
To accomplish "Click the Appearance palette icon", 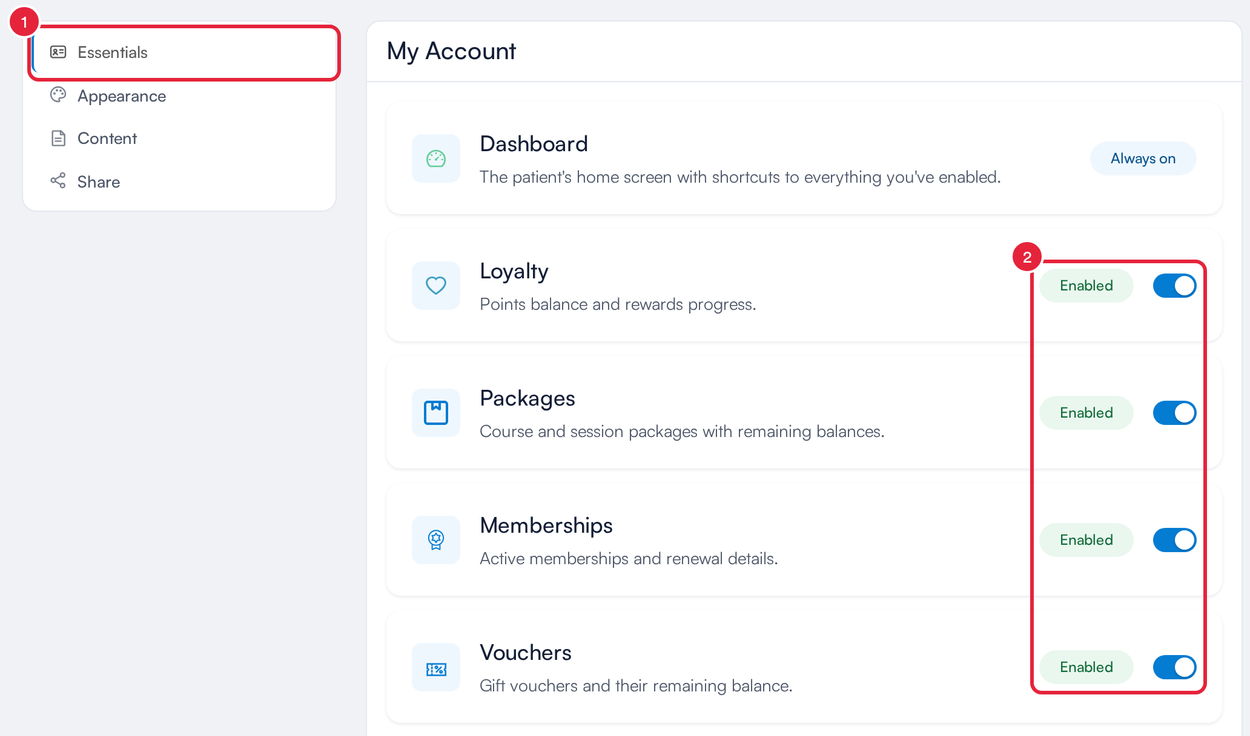I will click(x=58, y=95).
